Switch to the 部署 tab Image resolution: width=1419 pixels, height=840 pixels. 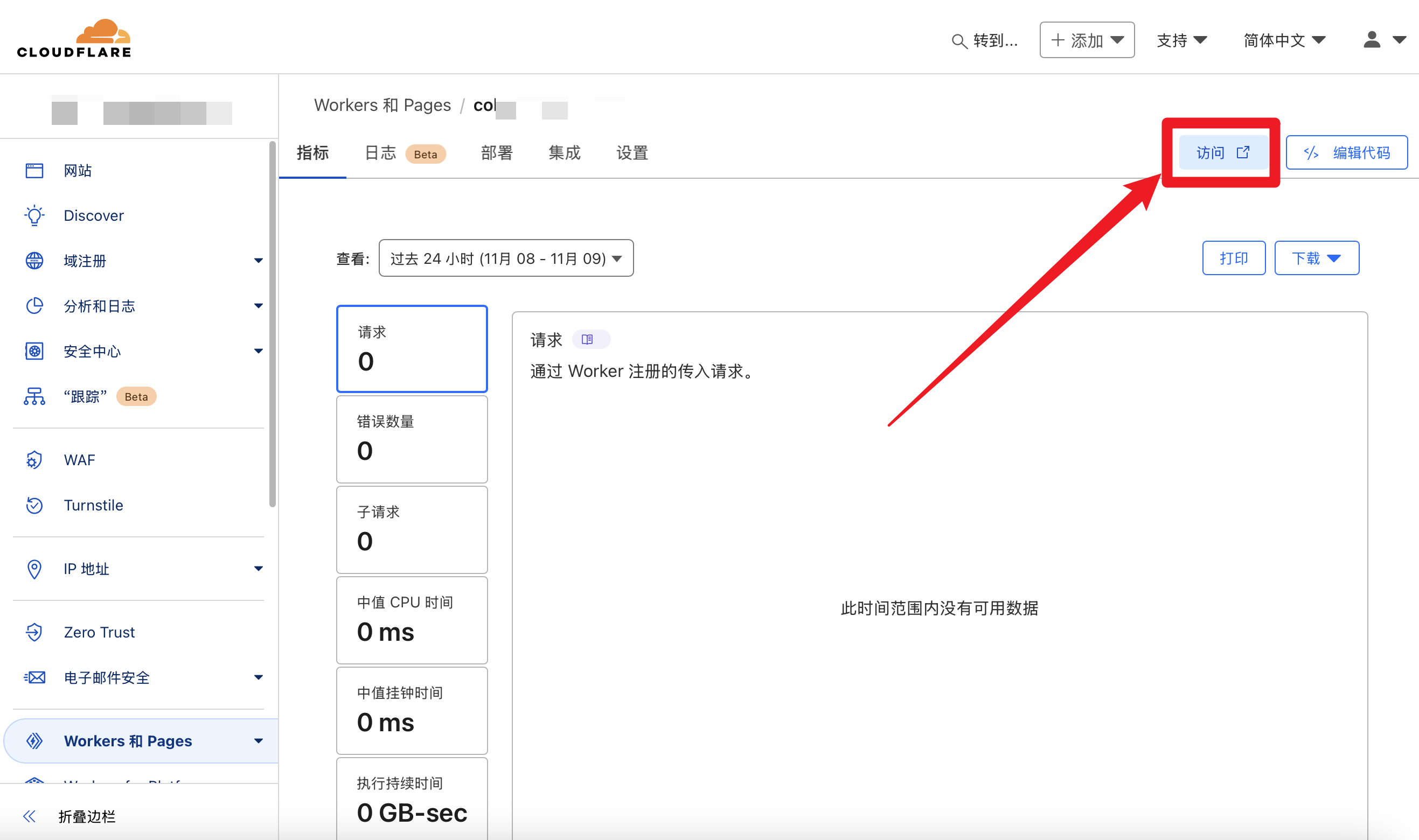(497, 153)
